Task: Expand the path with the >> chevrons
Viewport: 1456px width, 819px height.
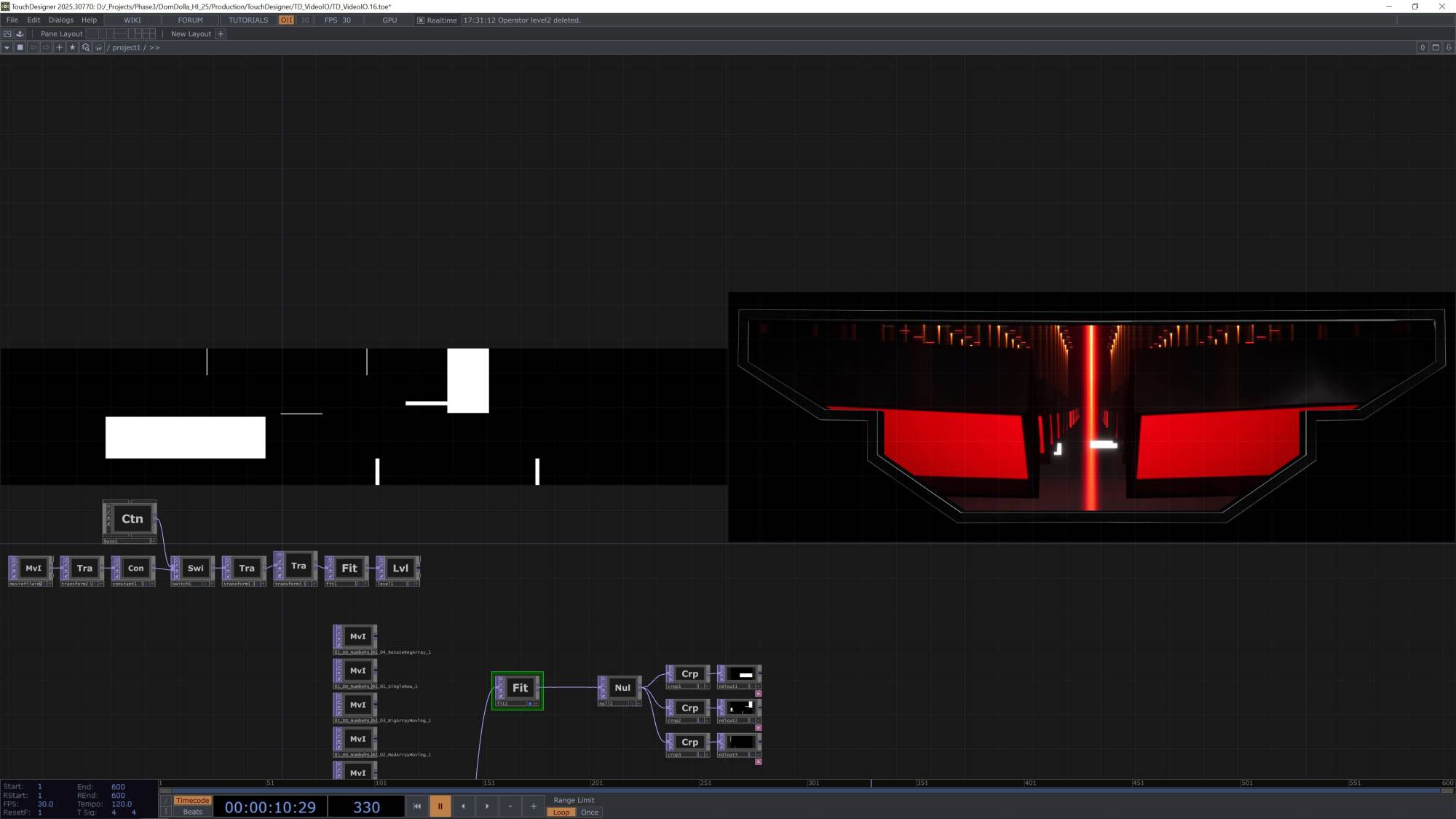Action: 154,47
